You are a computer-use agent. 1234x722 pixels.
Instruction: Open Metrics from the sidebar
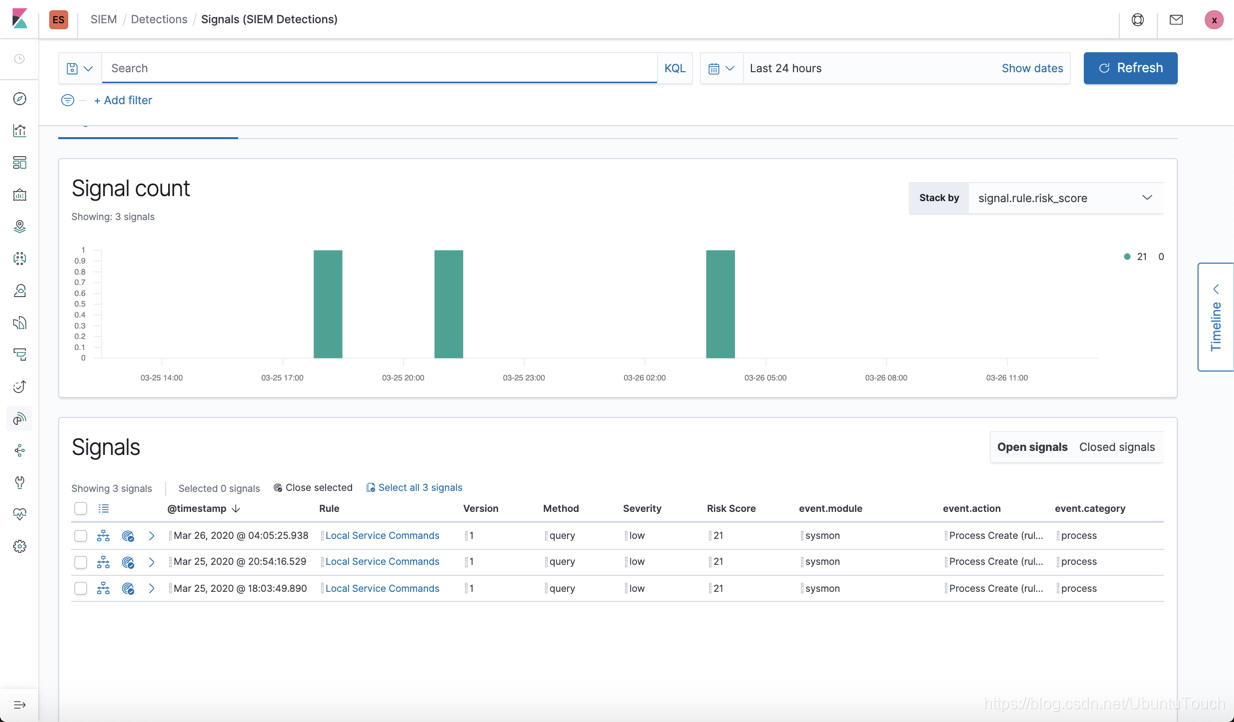click(19, 291)
